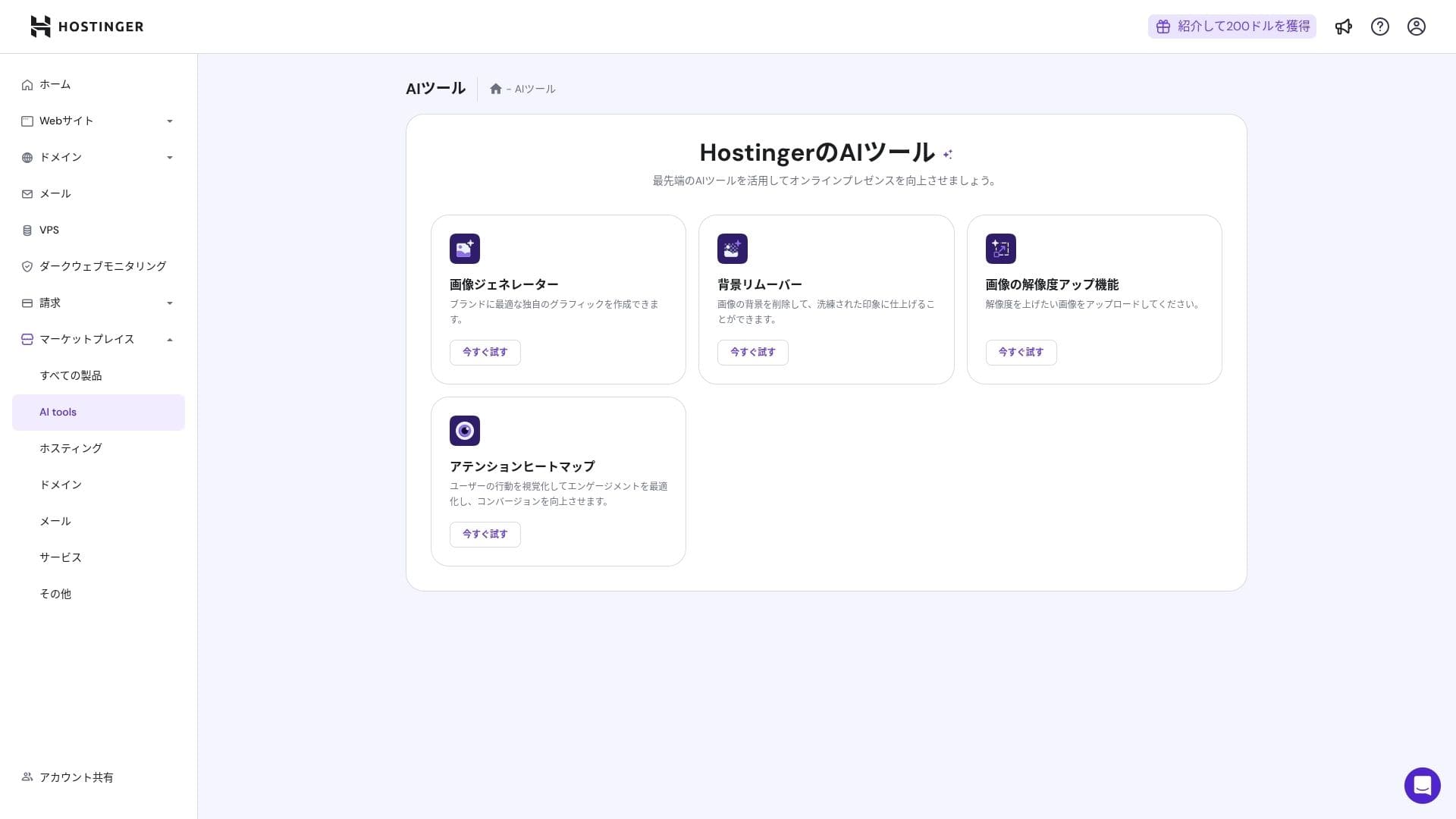Open ダークウェブモニタリング menu item

tap(99, 267)
